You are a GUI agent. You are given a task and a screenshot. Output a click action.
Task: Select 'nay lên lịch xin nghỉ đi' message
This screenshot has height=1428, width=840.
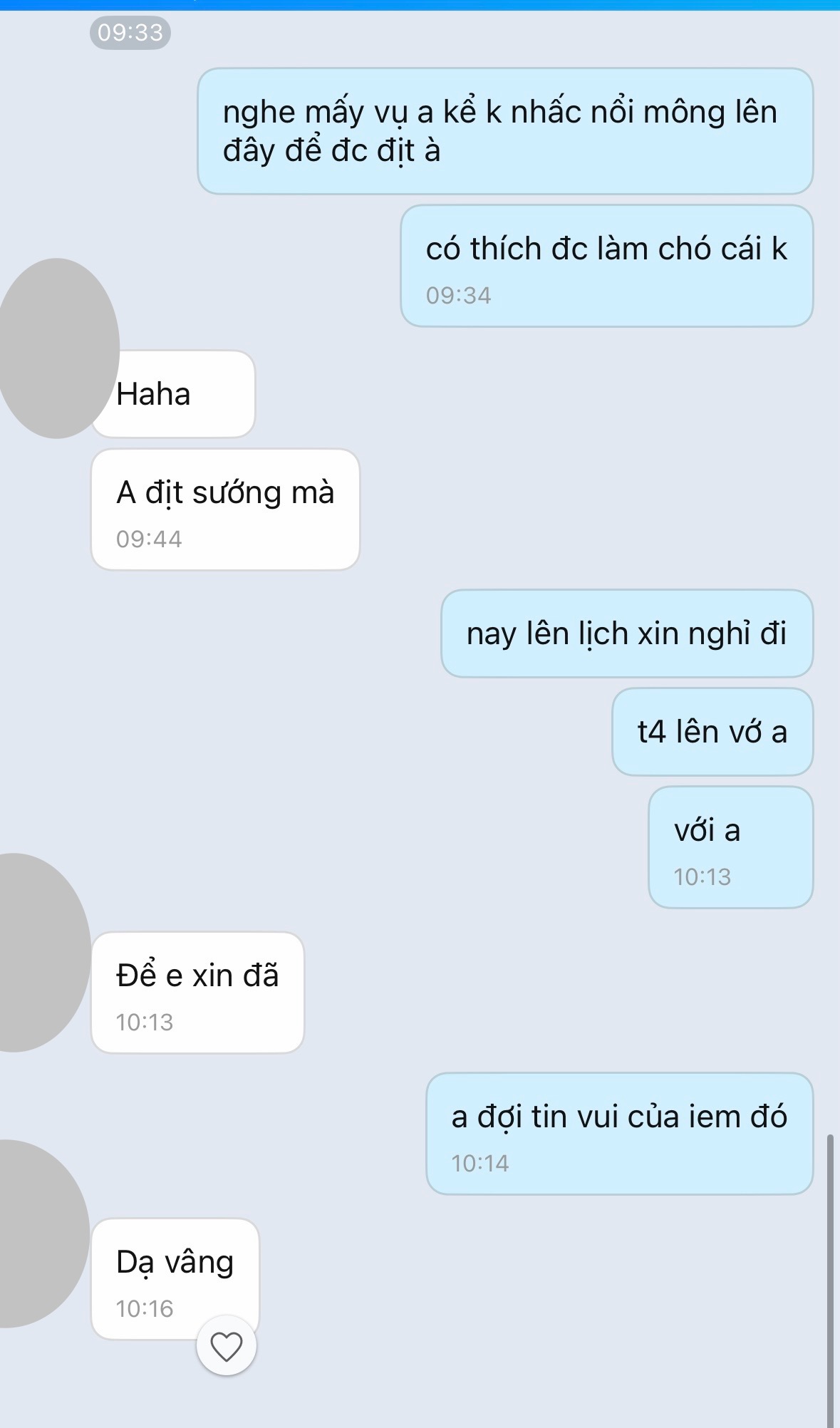point(627,633)
